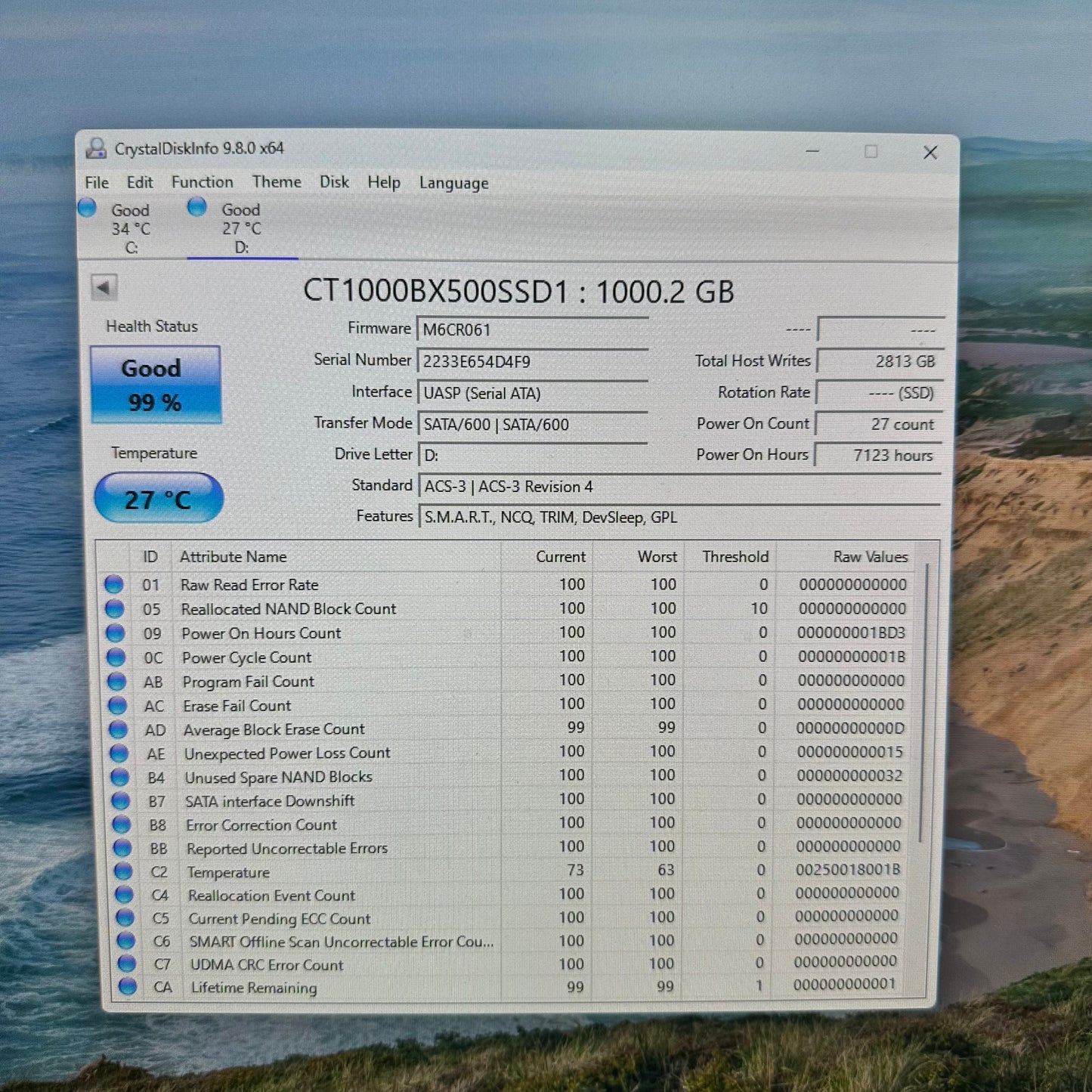The image size is (1092, 1092).
Task: Click status circle for Erase Fail Count
Action: point(117,705)
